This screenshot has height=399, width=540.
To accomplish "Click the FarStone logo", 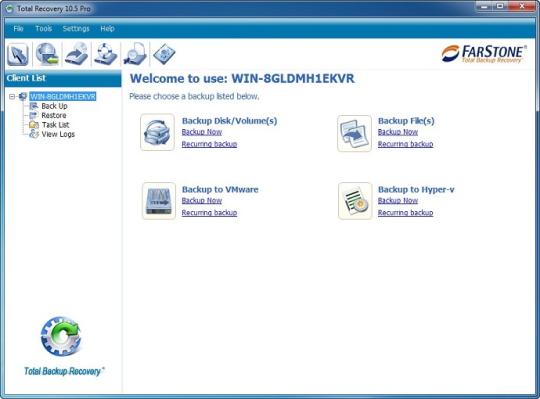I will (484, 54).
